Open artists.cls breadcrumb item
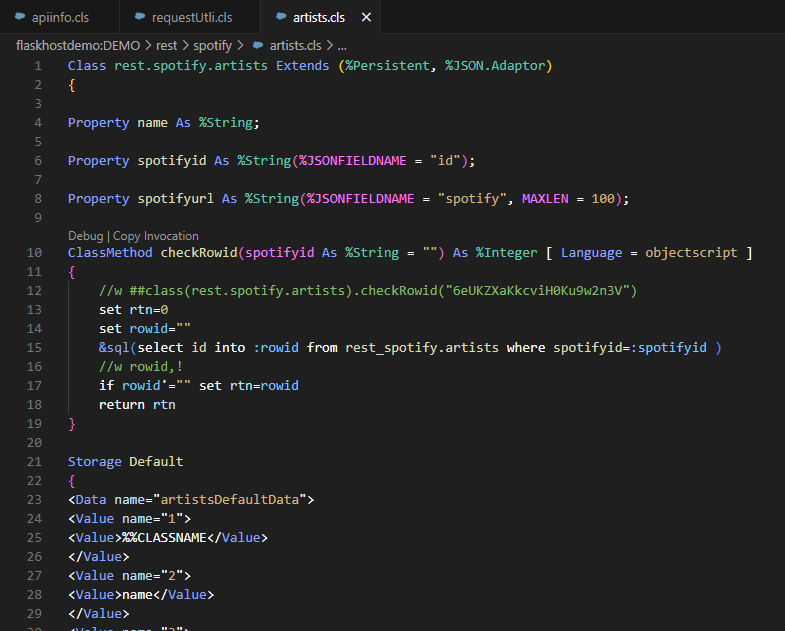The height and width of the screenshot is (631, 785). [x=295, y=46]
